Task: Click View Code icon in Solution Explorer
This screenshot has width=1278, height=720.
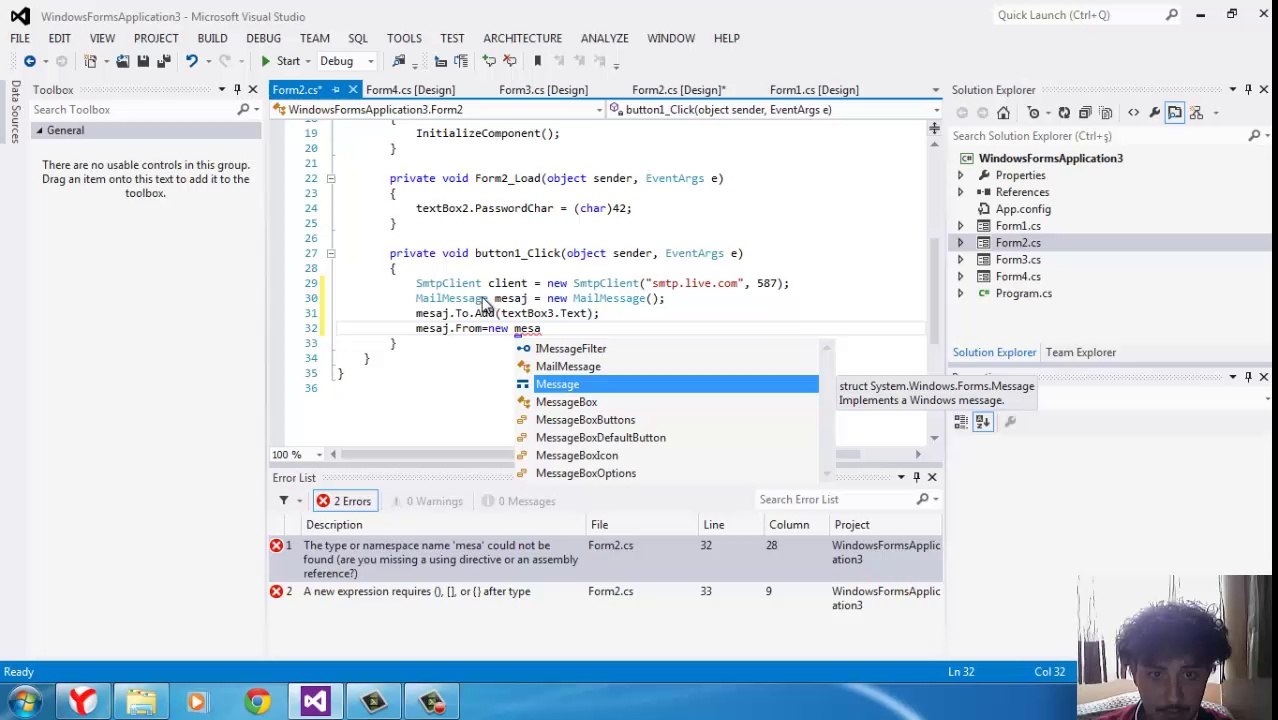Action: click(x=1133, y=113)
